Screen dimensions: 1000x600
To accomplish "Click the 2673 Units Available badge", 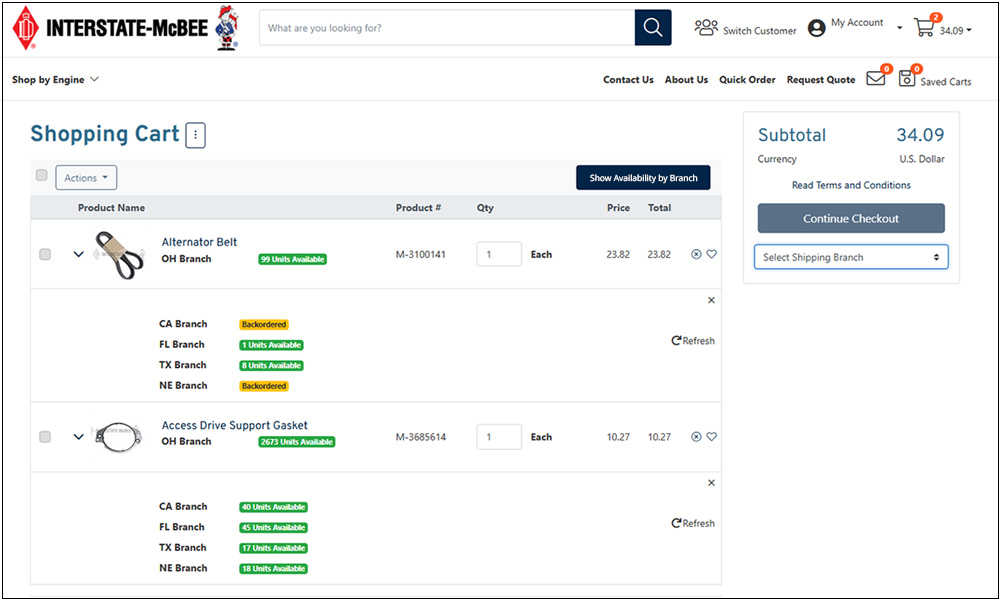I will pos(297,441).
